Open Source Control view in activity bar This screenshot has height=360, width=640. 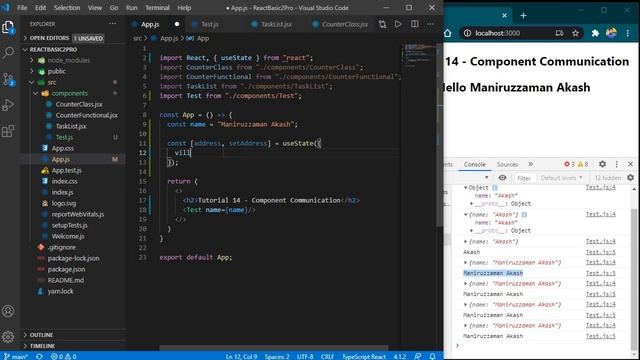pyautogui.click(x=8, y=79)
